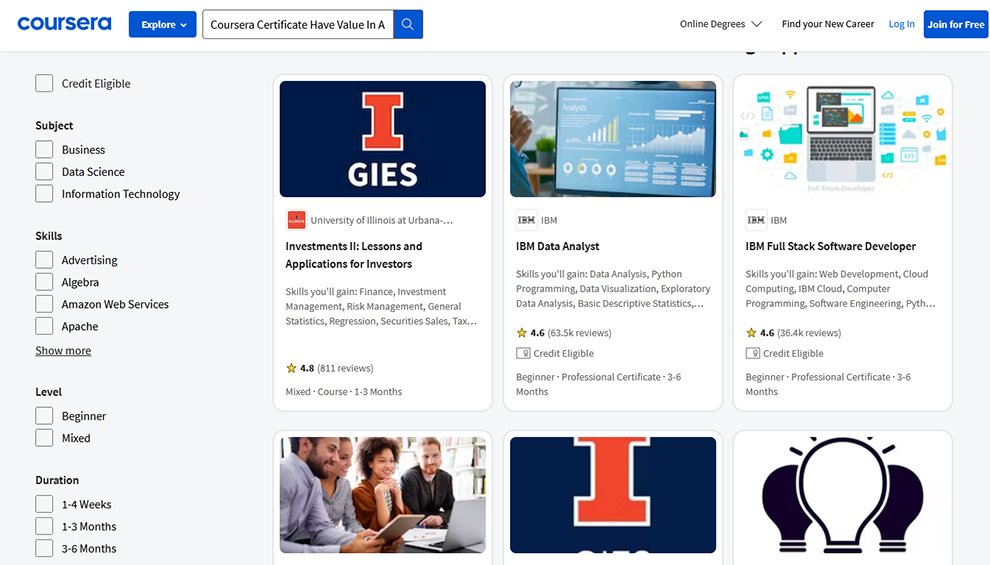Click 'University of Illinois at Urbana-...' text
The width and height of the screenshot is (990, 565).
click(381, 220)
